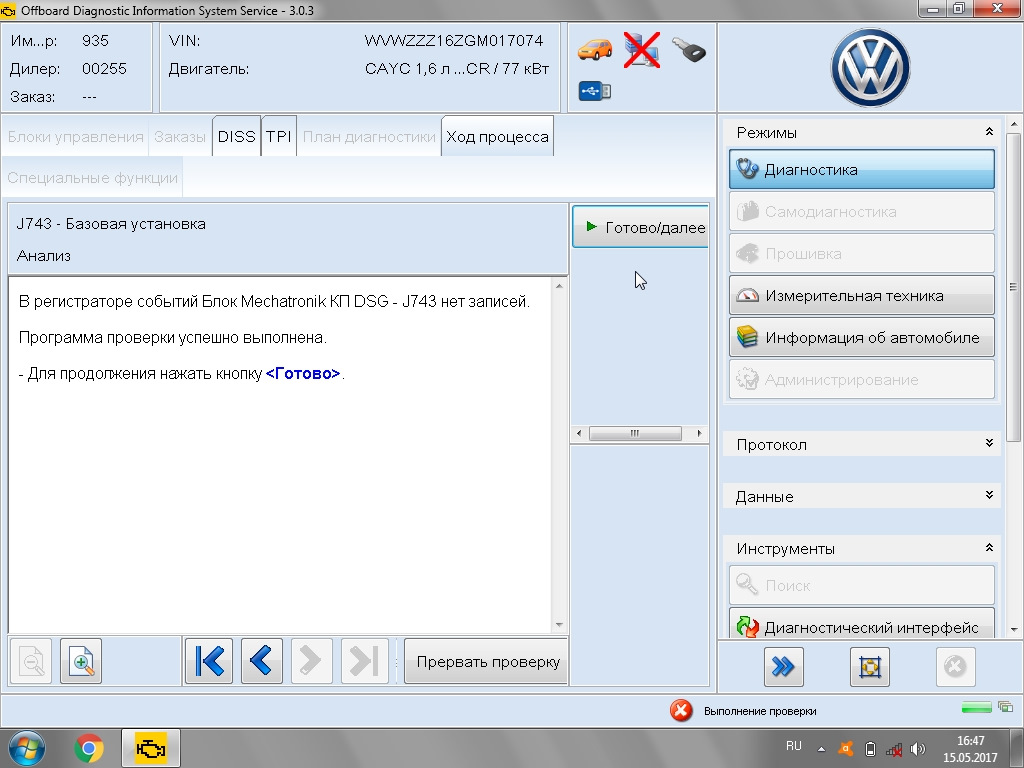Click the fullscreen lifebuoy frame icon
The image size is (1024, 768).
[x=870, y=667]
